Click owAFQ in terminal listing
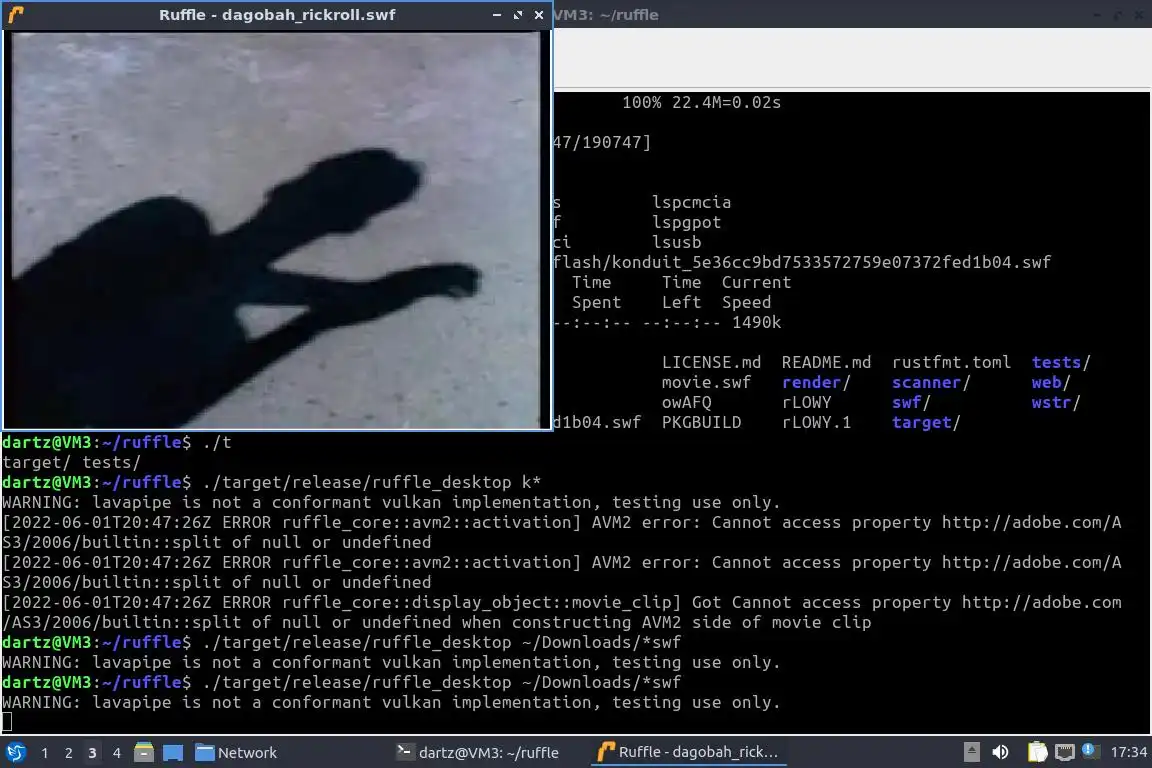Viewport: 1152px width, 768px height. coord(686,402)
